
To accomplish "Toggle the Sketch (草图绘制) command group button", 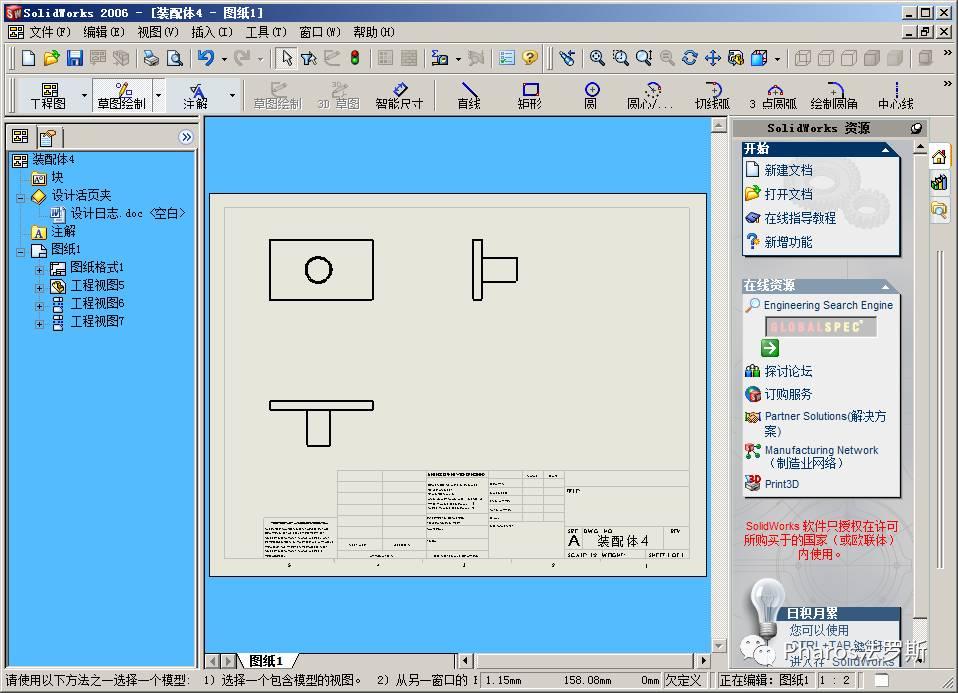I will [x=122, y=96].
